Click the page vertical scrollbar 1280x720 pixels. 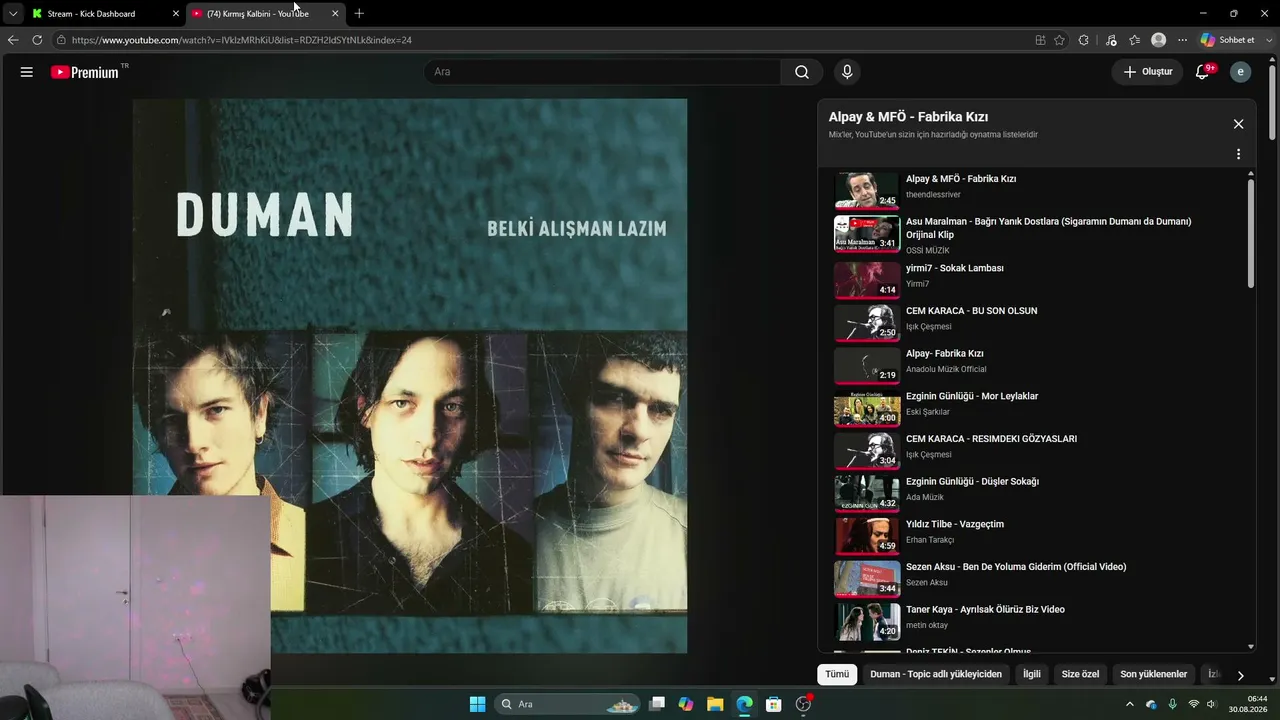point(1272,100)
